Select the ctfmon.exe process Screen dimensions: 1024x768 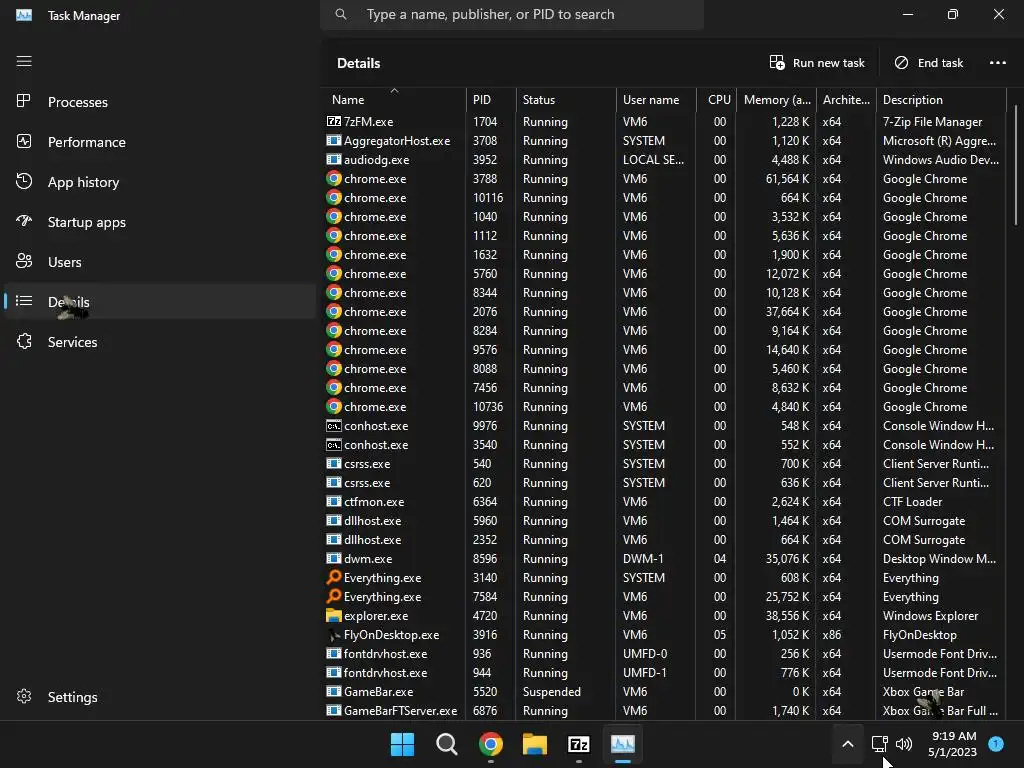pos(665,502)
